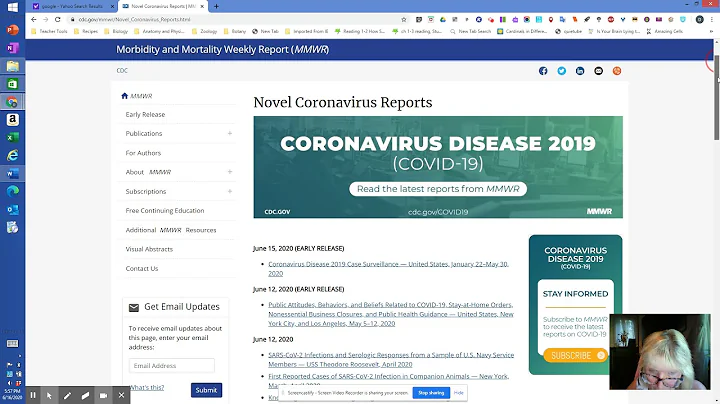
Task: Open Microsoft Edge from taskbar
Action: click(x=12, y=191)
